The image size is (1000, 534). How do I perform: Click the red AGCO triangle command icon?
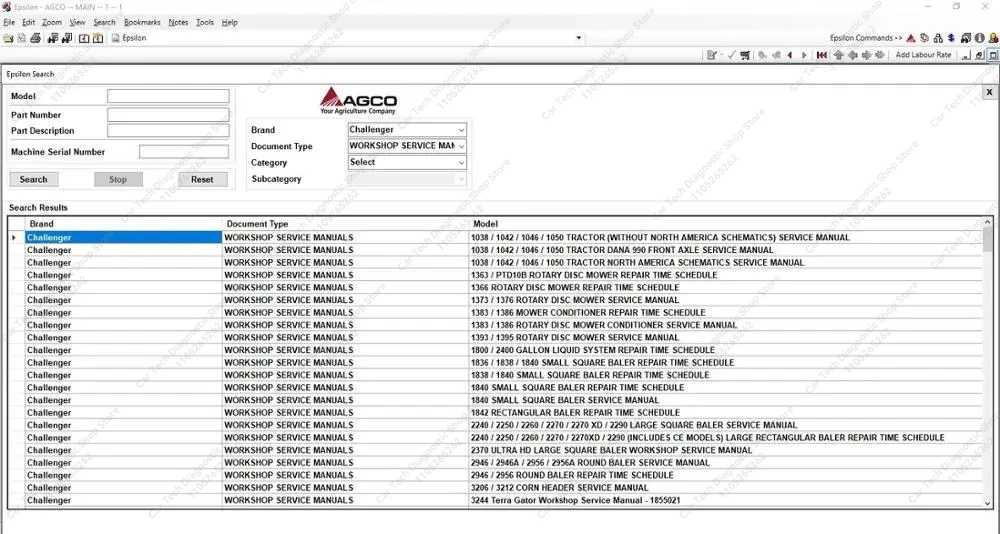(x=911, y=38)
